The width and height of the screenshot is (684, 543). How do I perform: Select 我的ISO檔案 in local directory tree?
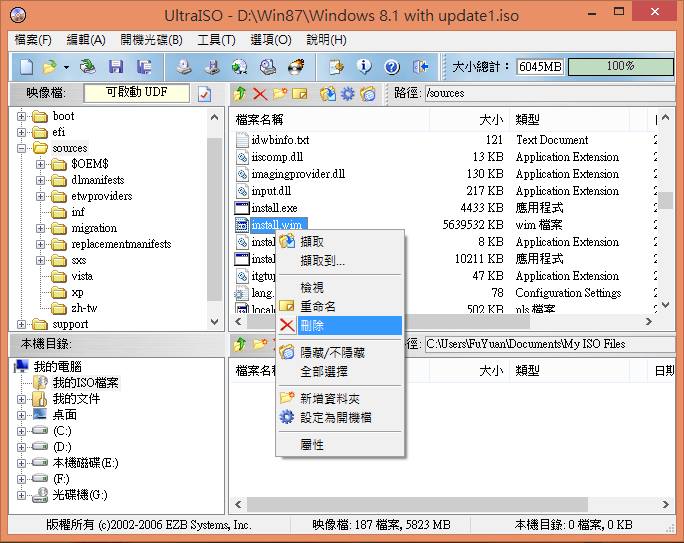tap(86, 382)
